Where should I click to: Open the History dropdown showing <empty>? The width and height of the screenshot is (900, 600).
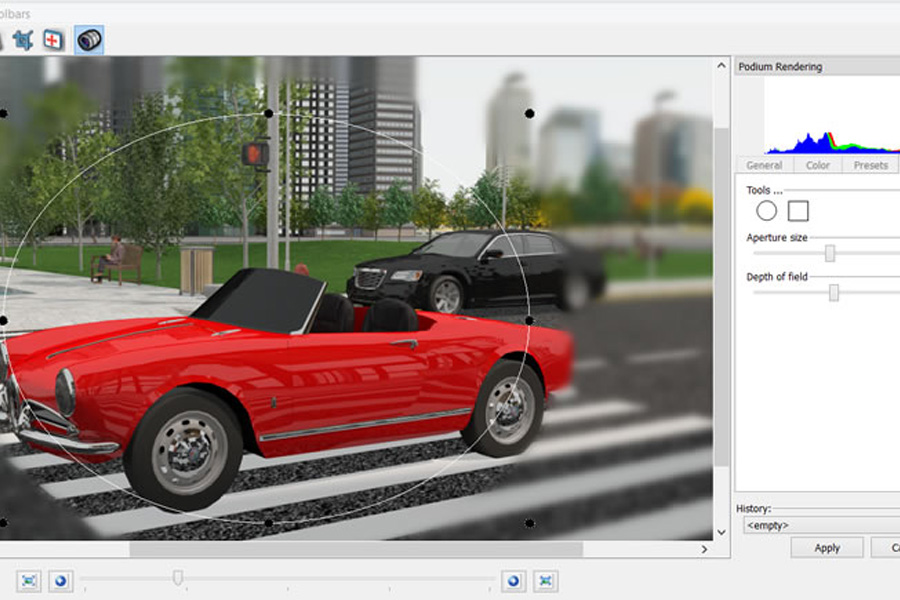(820, 525)
